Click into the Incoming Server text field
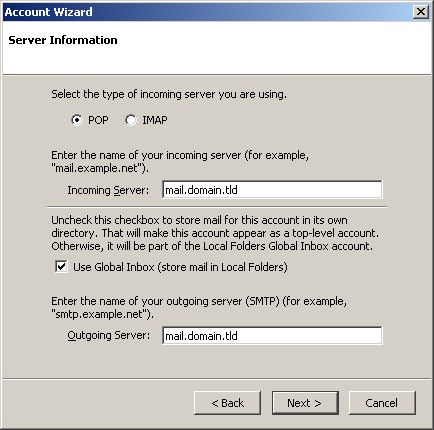 272,190
